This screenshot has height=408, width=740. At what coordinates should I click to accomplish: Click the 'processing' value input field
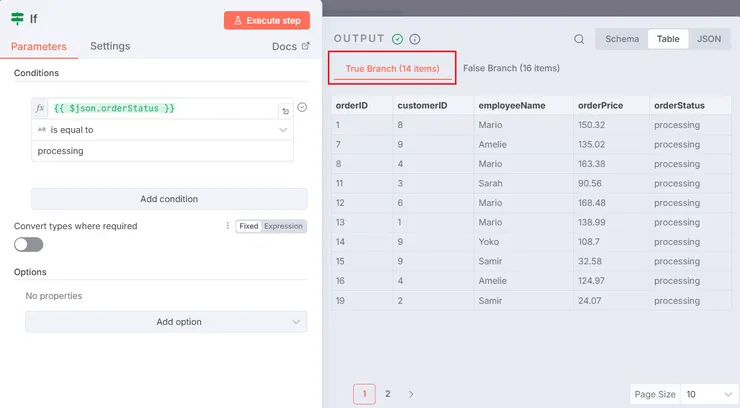click(x=162, y=151)
